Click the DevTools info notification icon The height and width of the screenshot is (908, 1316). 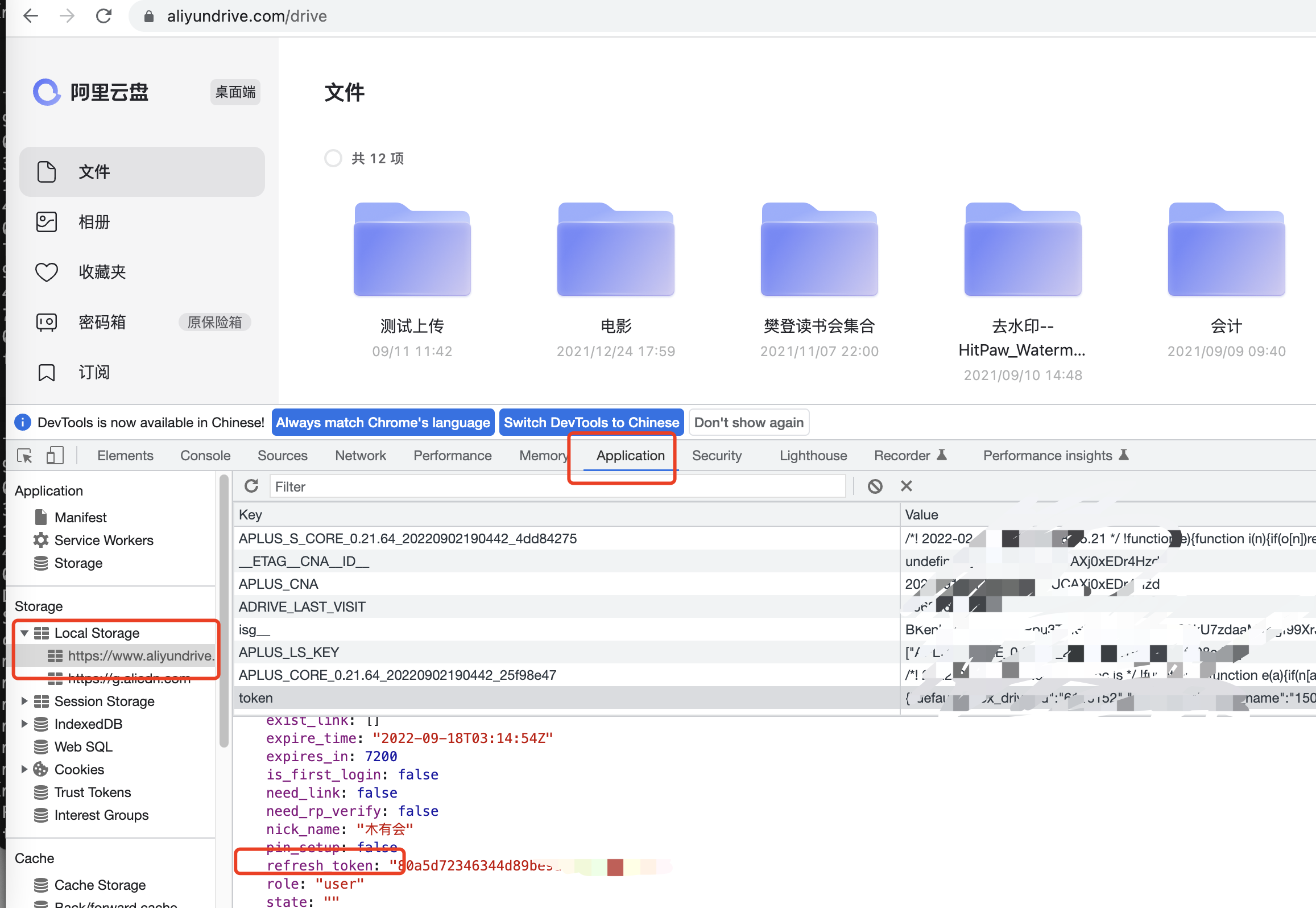coord(22,422)
